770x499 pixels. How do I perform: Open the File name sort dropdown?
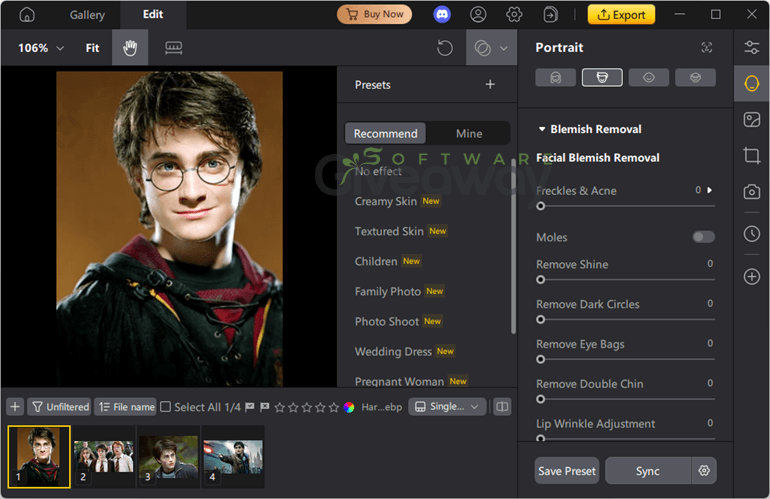[126, 407]
